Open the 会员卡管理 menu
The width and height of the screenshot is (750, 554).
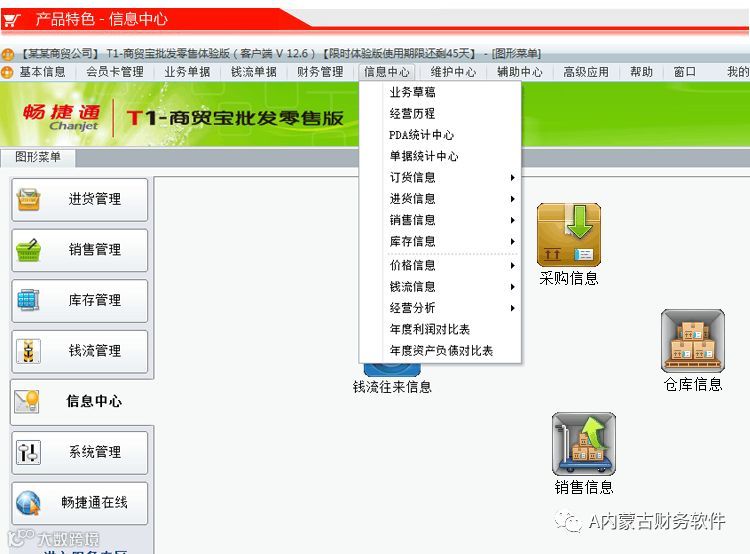[115, 72]
